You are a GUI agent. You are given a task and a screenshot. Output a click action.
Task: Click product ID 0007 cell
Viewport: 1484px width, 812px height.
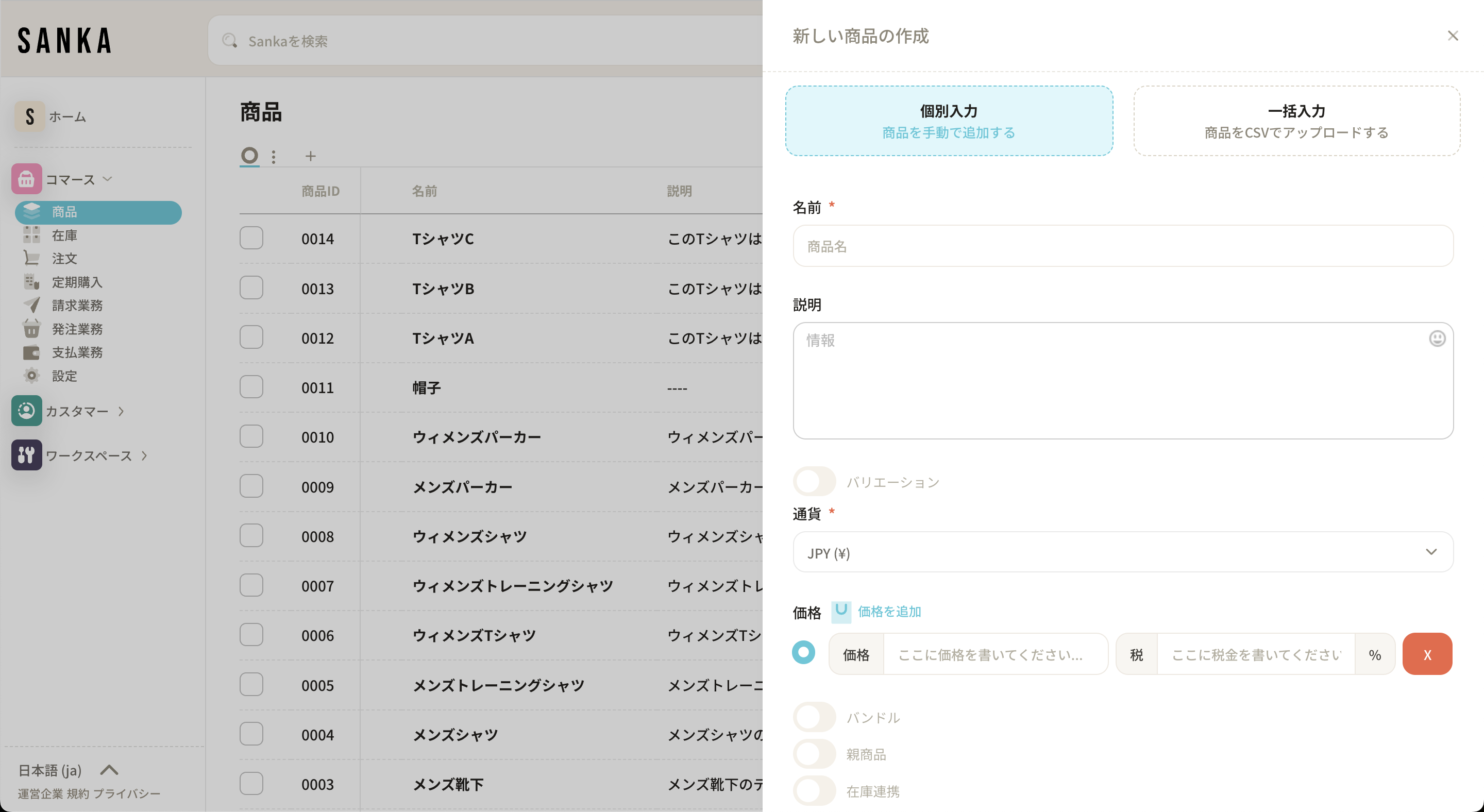coord(317,586)
